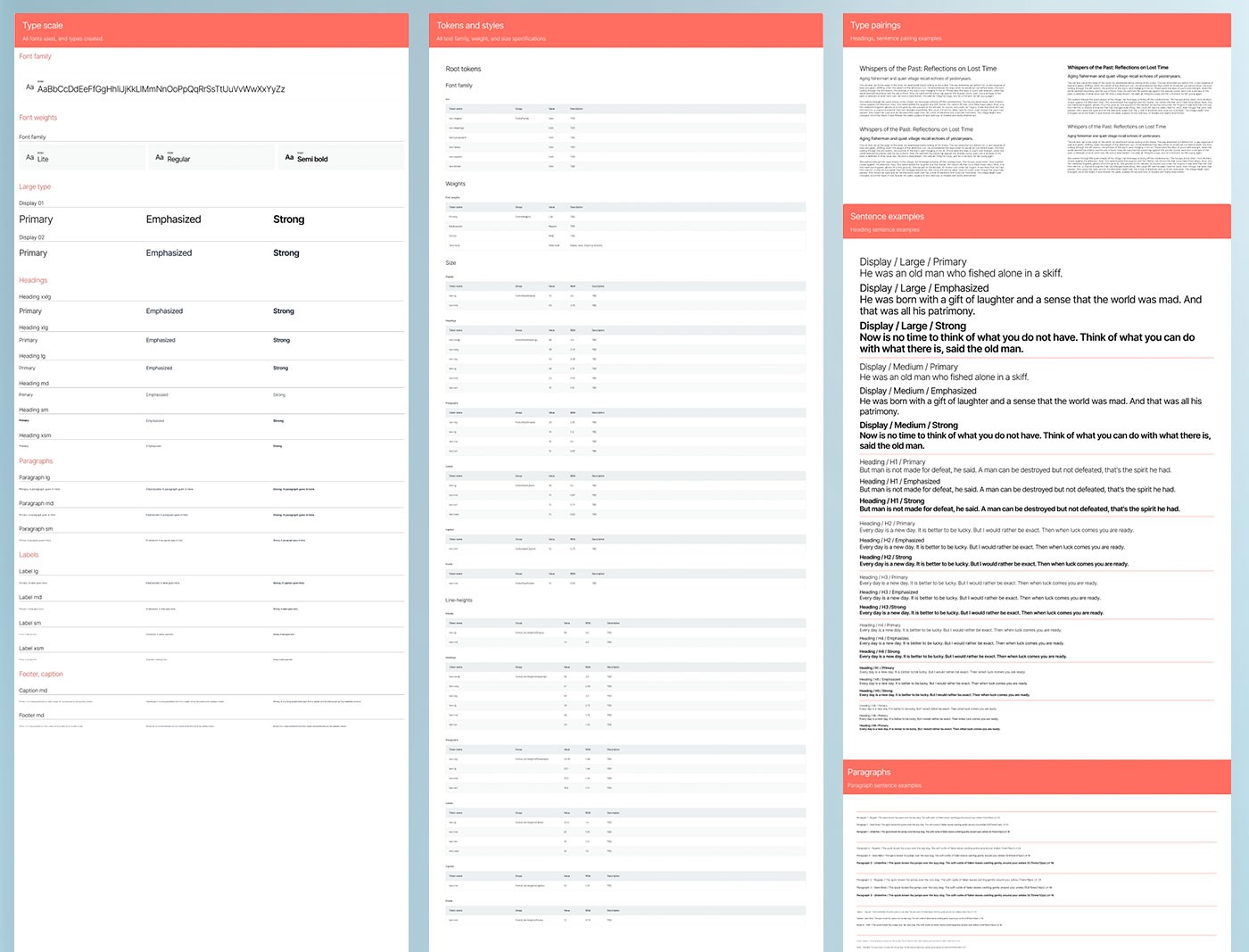Click the red Large type section label
1249x952 pixels.
tap(35, 186)
